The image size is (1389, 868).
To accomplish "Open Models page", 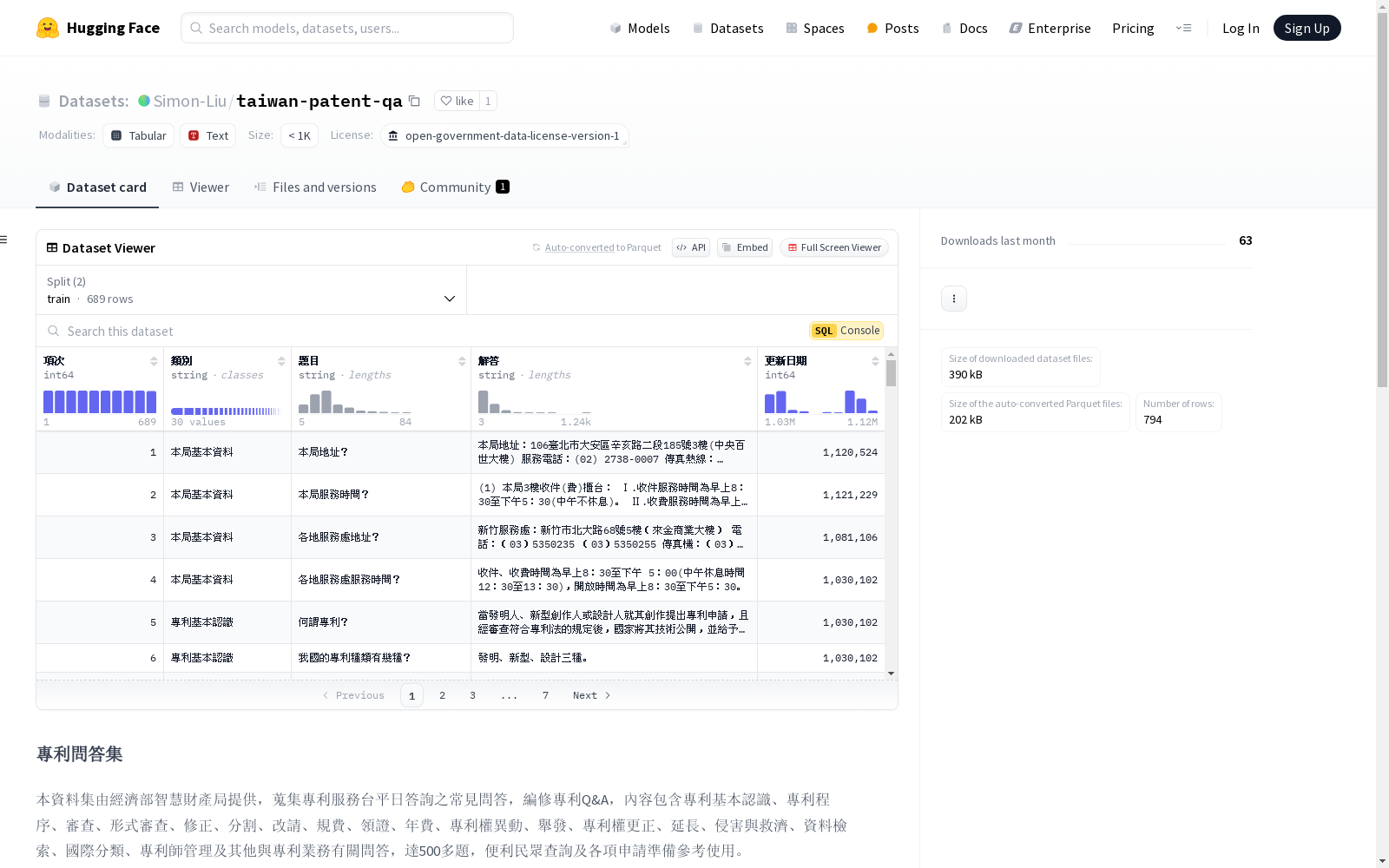I will 640,28.
